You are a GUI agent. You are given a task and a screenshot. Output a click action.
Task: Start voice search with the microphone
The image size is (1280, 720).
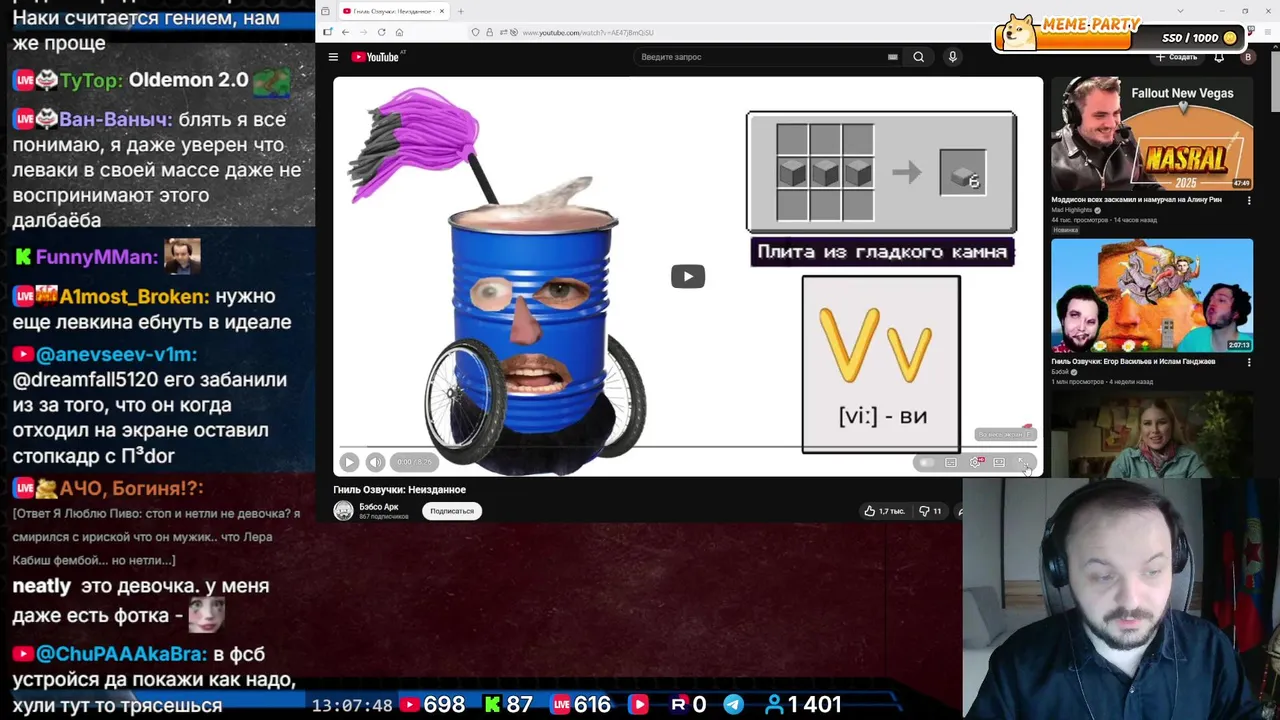coord(952,57)
